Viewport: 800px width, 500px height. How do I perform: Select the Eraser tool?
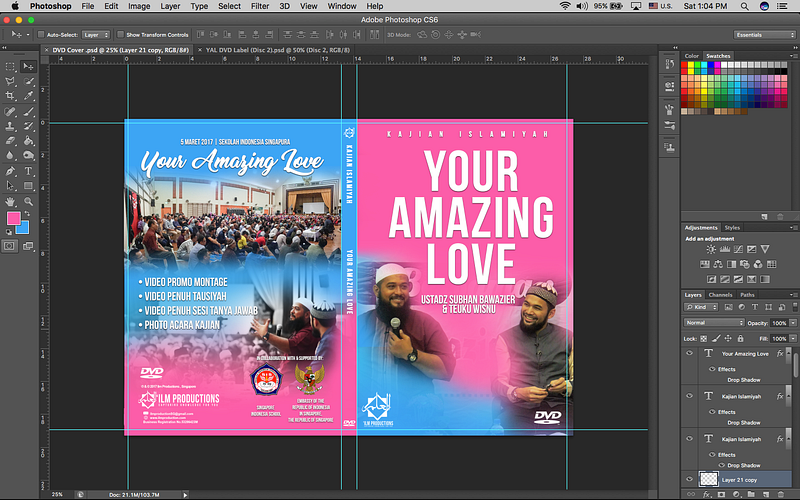[x=10, y=141]
